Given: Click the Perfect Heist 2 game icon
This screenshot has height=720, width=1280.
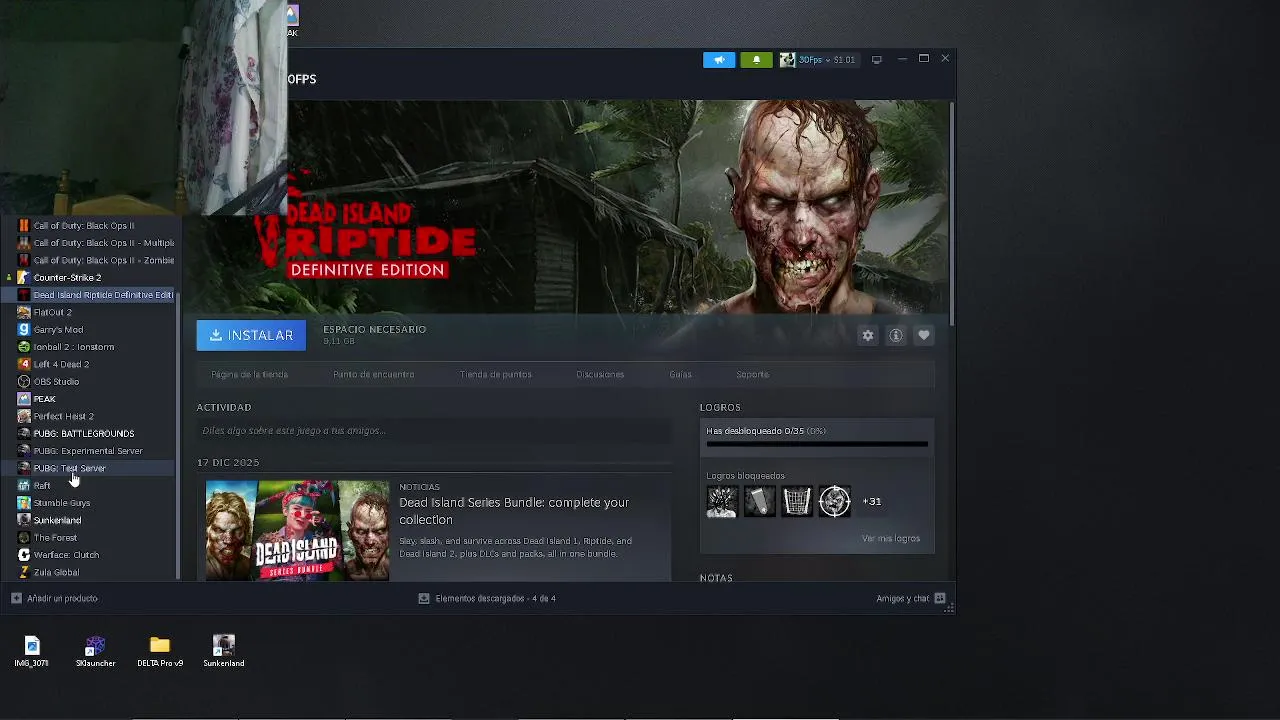Looking at the screenshot, I should point(24,416).
